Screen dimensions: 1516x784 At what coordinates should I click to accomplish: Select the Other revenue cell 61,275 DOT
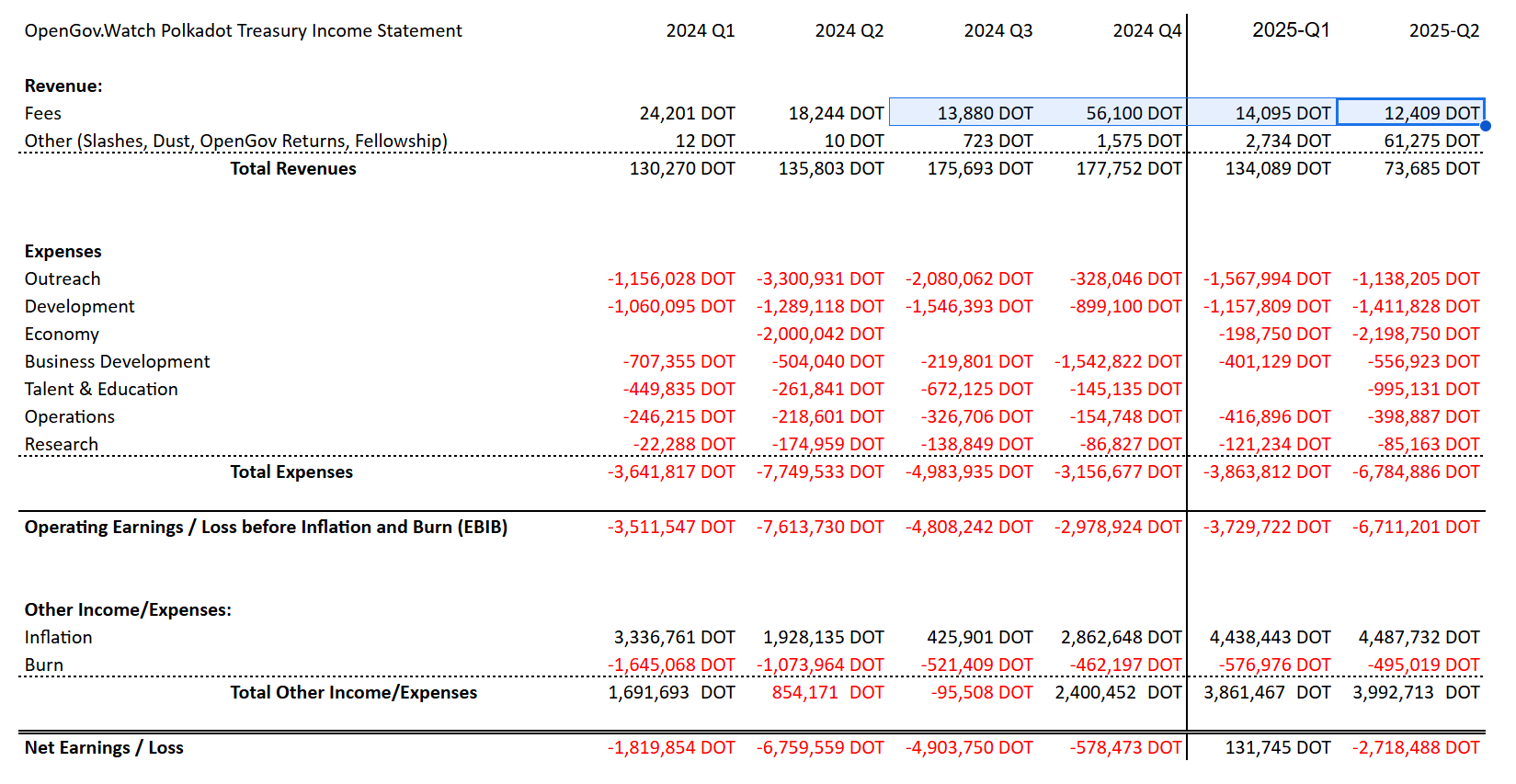(1432, 141)
